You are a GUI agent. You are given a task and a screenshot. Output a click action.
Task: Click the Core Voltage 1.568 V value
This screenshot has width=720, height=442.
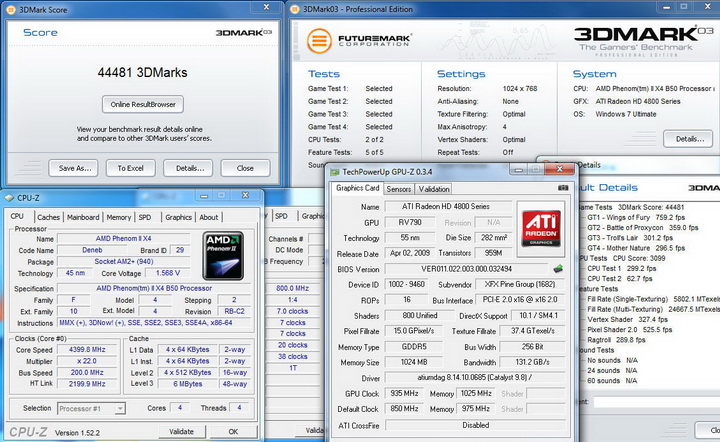168,273
